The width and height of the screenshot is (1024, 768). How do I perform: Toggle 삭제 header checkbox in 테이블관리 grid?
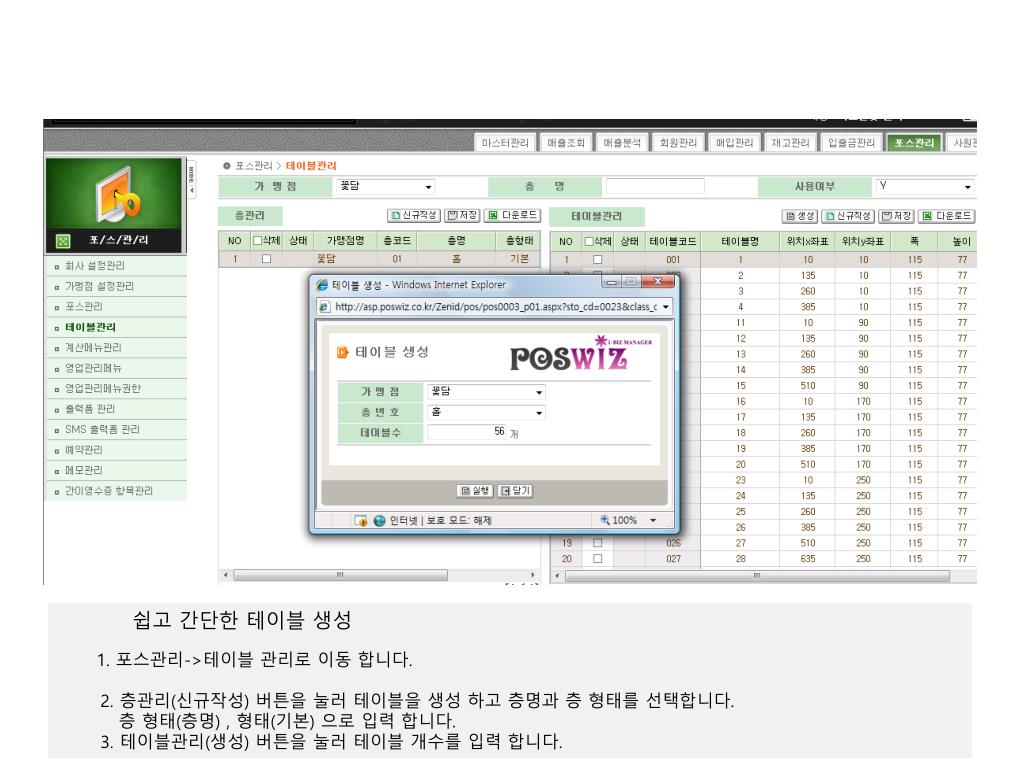(x=588, y=242)
